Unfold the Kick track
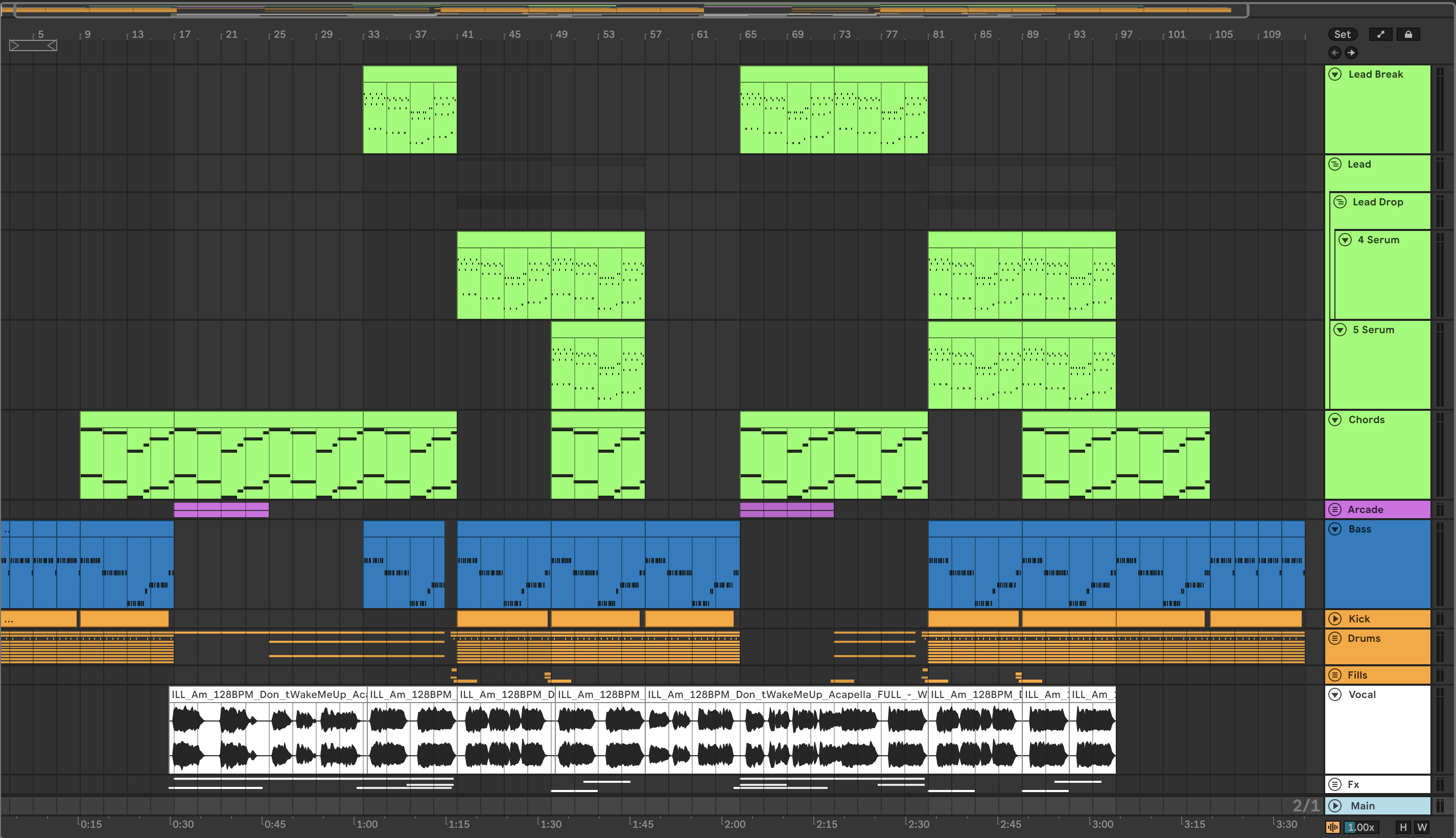Viewport: 1456px width, 838px height. pyautogui.click(x=1335, y=619)
